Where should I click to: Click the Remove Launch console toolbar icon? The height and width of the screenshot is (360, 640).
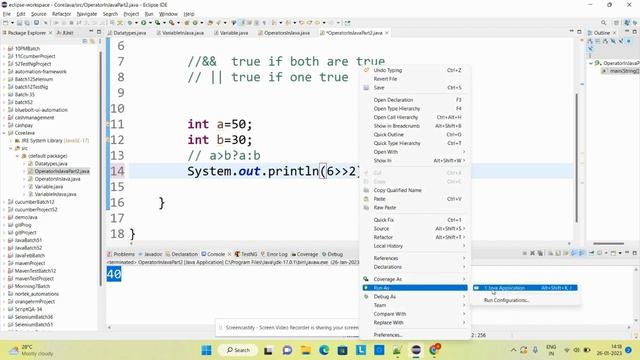click(532, 253)
